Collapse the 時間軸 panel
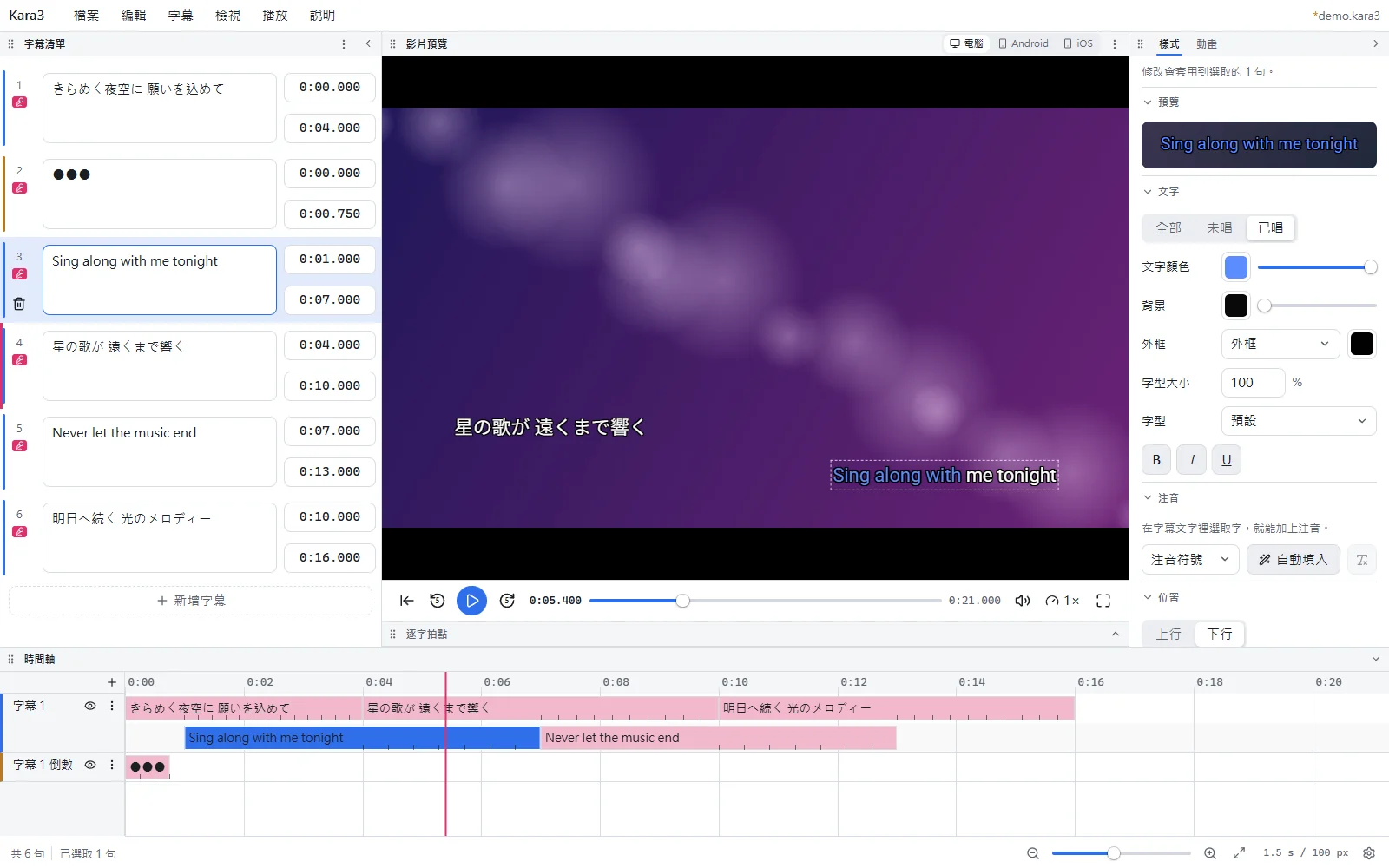 (1375, 660)
